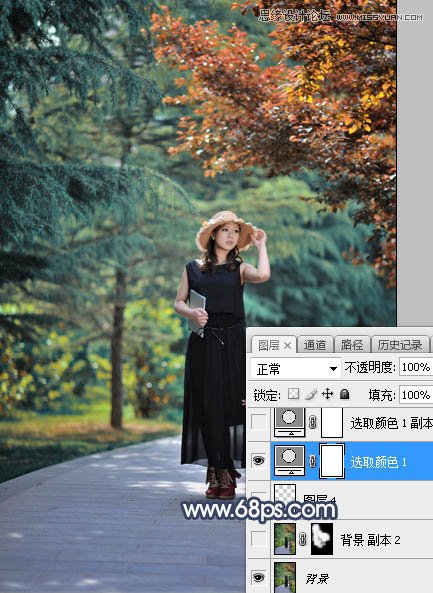Image resolution: width=433 pixels, height=593 pixels.
Task: Toggle lock transparent pixels icon
Action: click(293, 394)
